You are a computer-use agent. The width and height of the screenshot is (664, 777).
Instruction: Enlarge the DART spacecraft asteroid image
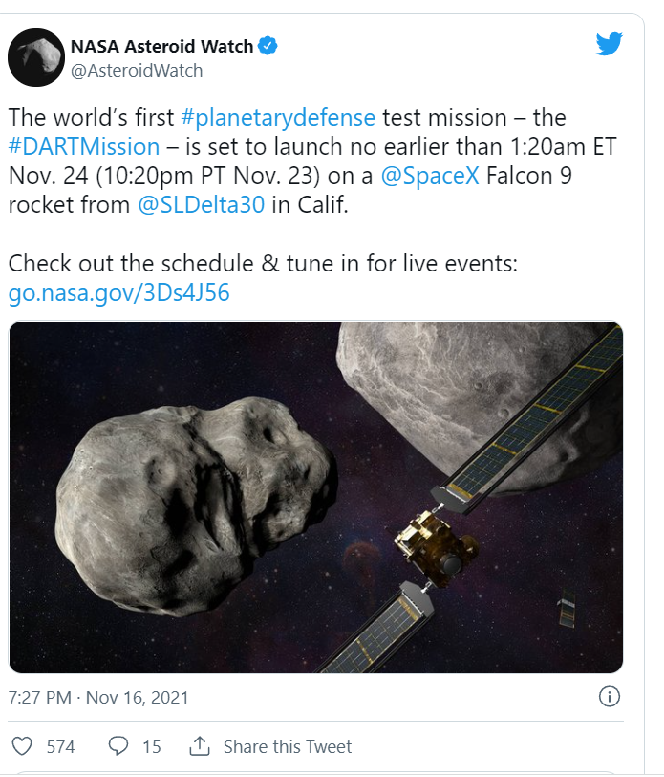tap(316, 497)
